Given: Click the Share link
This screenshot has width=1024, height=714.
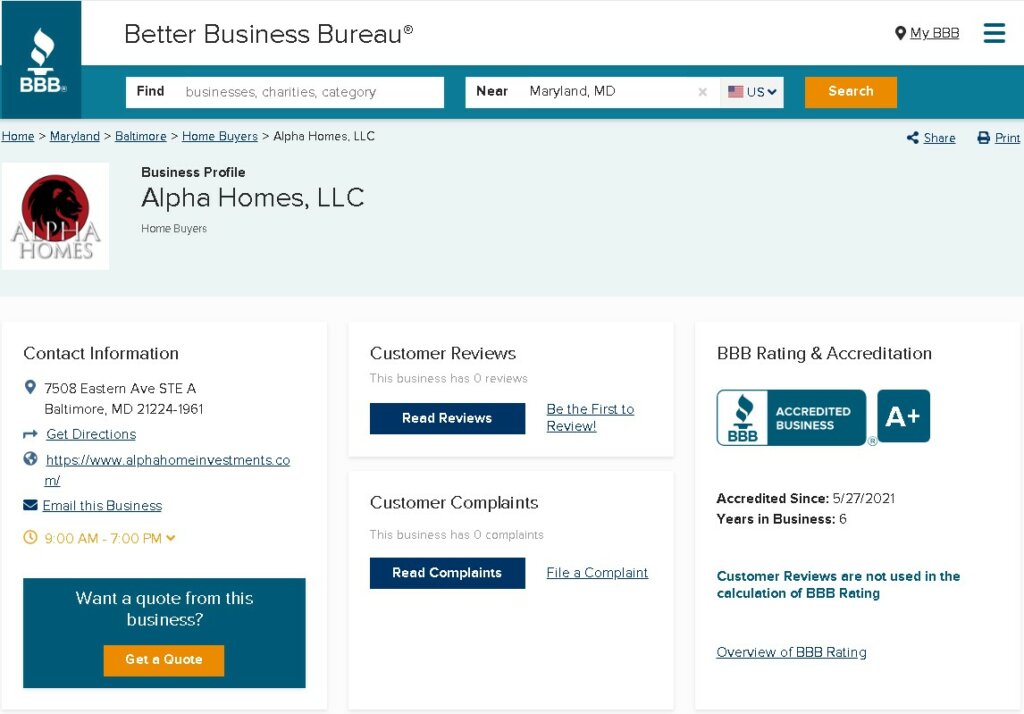Looking at the screenshot, I should [x=939, y=138].
